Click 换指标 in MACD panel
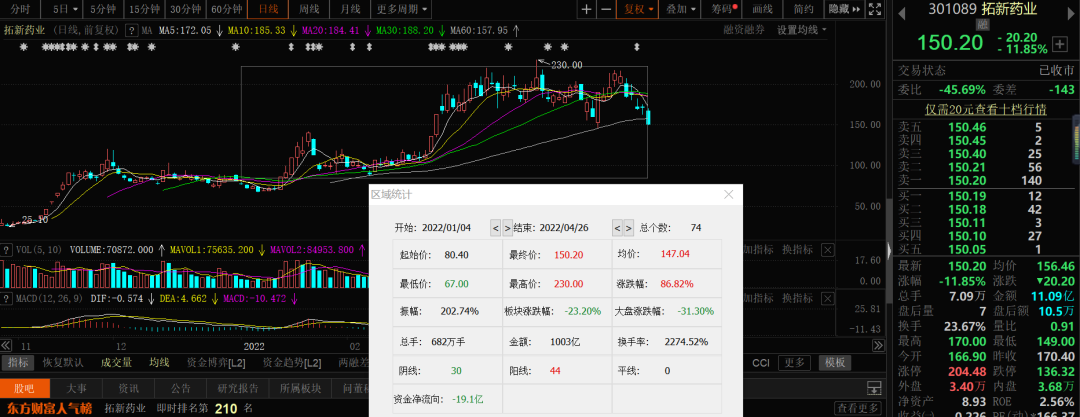The image size is (1080, 417). pyautogui.click(x=798, y=297)
